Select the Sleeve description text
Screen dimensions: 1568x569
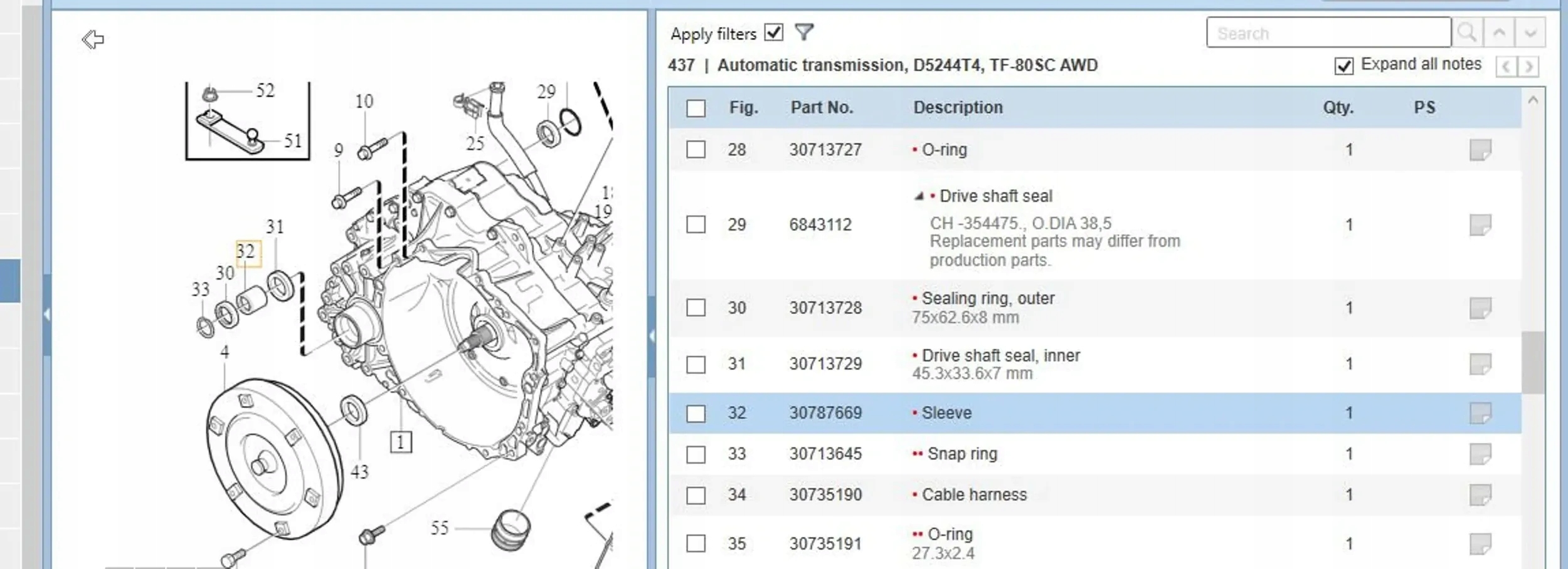[946, 413]
